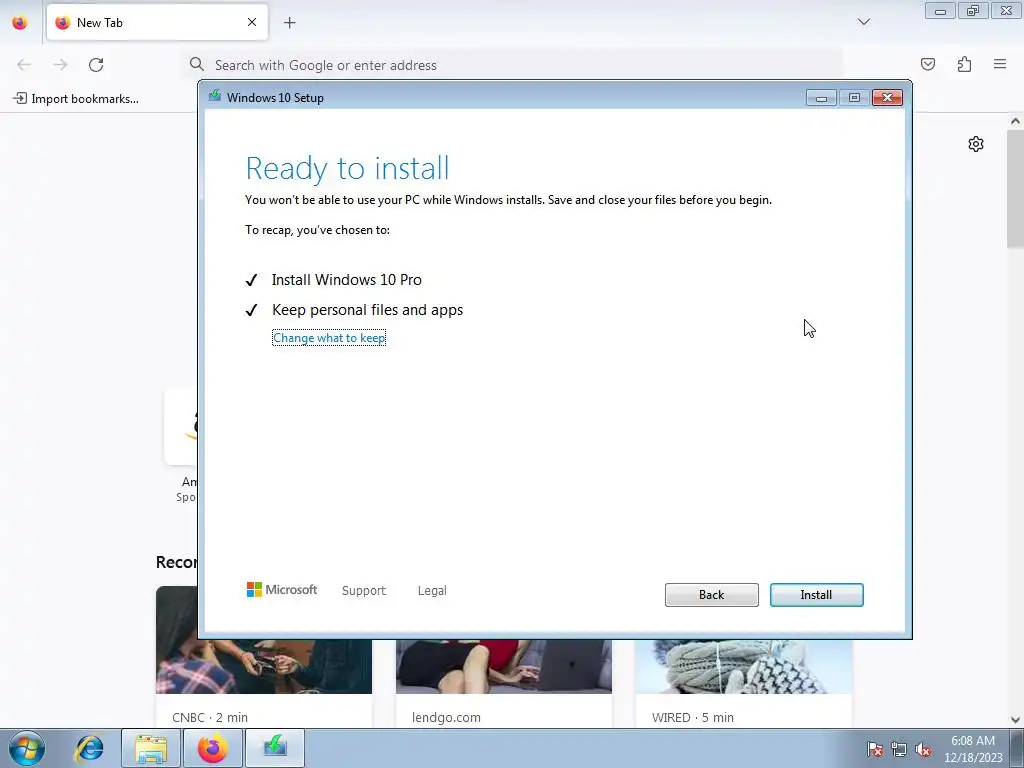The image size is (1024, 768).
Task: Click the Windows 10 Setup title bar icon
Action: click(214, 97)
